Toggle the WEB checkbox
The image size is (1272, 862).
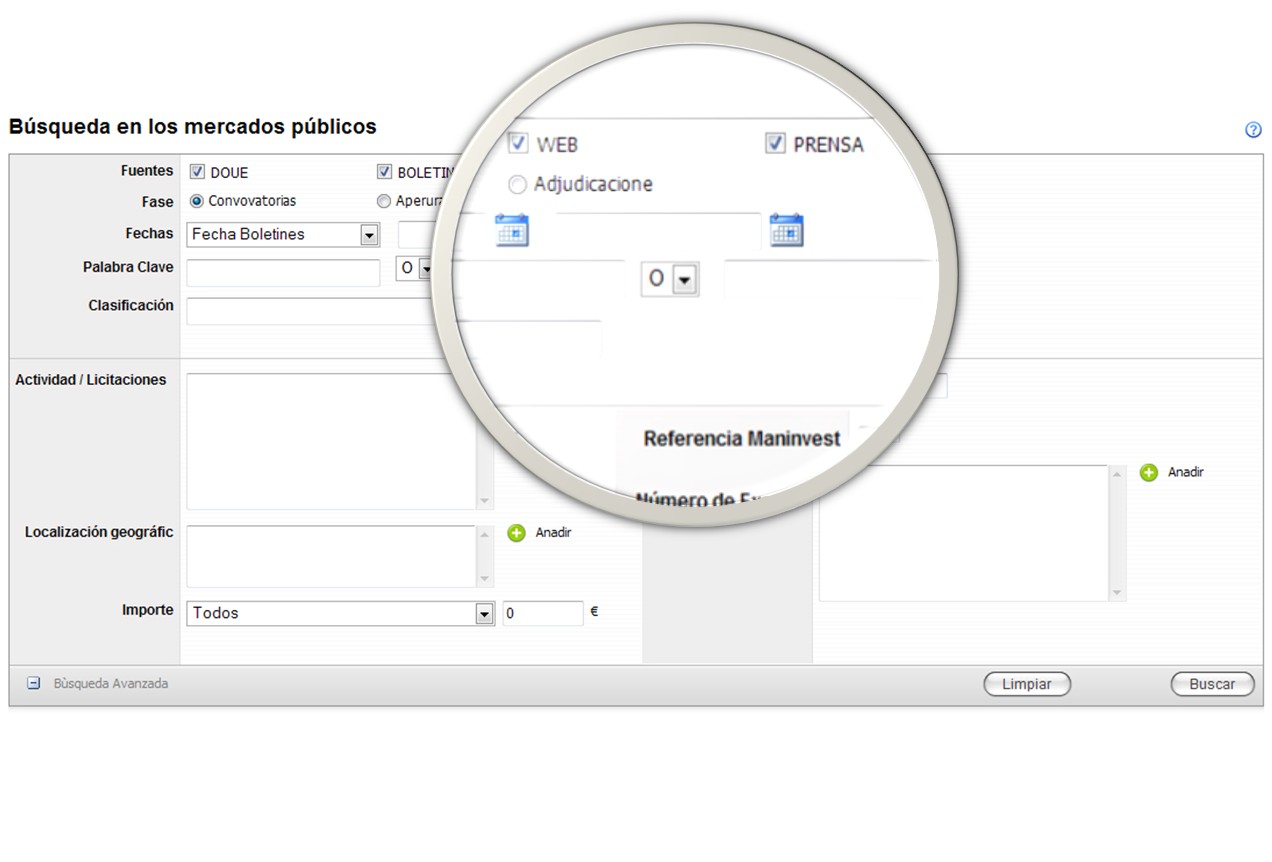pos(518,143)
